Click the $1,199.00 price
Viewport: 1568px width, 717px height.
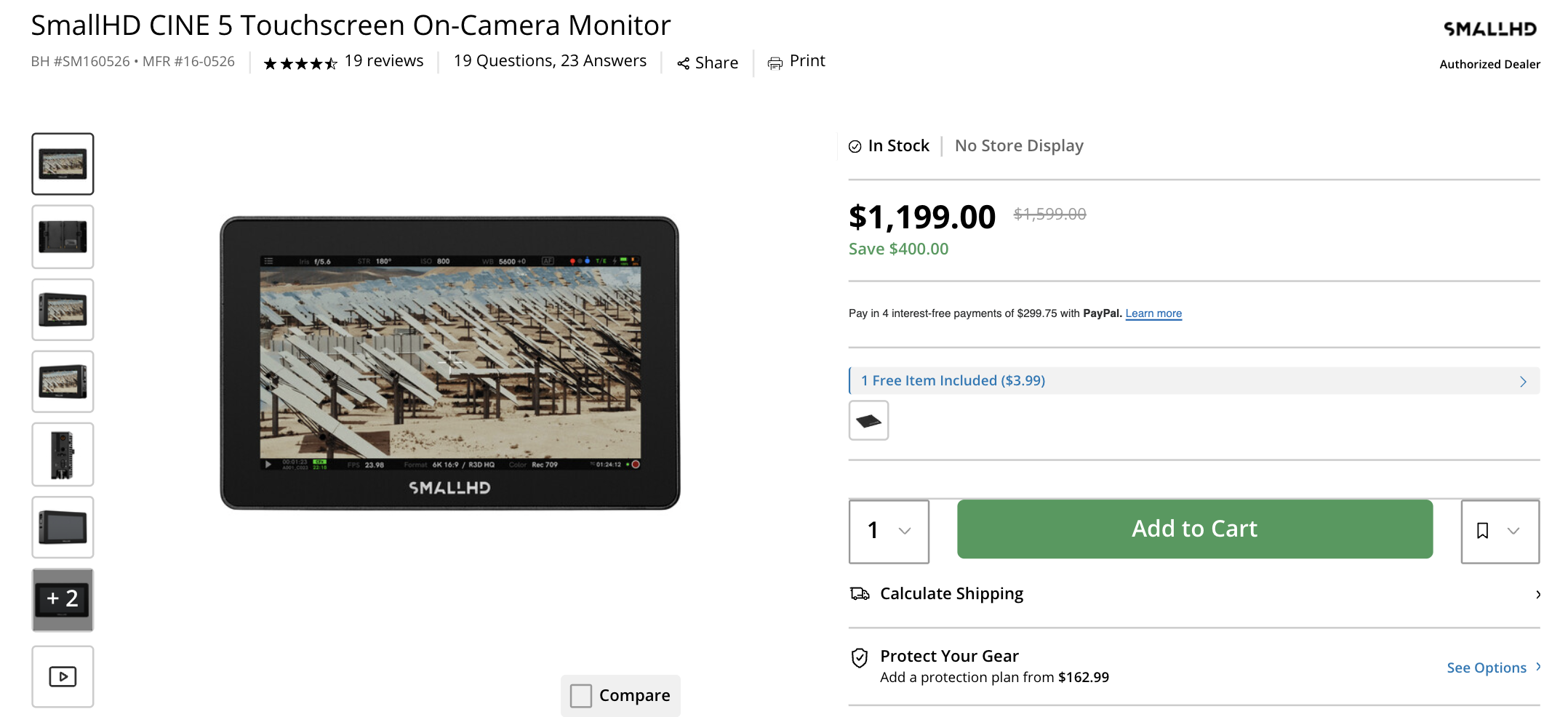click(922, 217)
